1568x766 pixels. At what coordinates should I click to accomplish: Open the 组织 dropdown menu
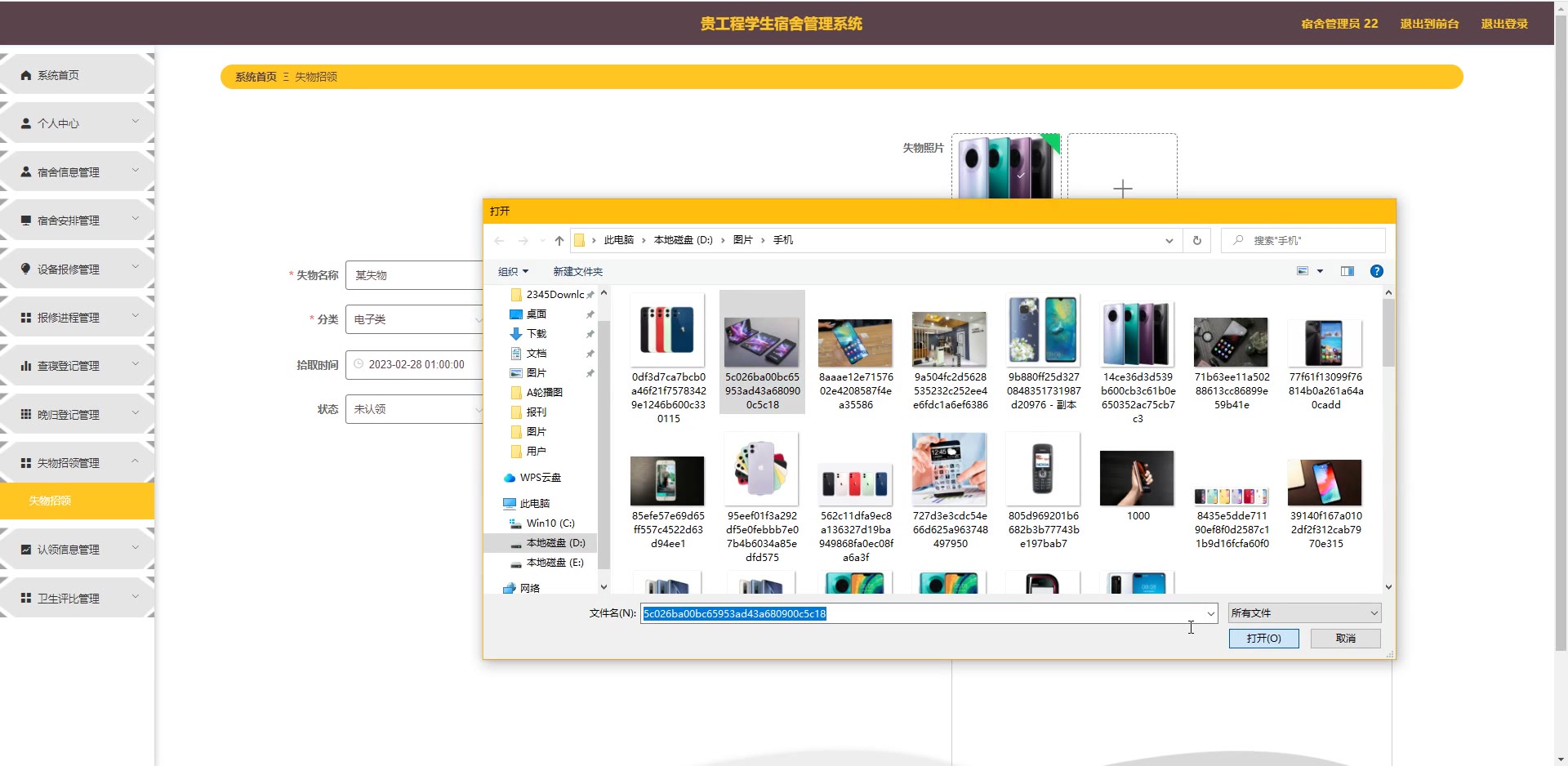pyautogui.click(x=513, y=271)
